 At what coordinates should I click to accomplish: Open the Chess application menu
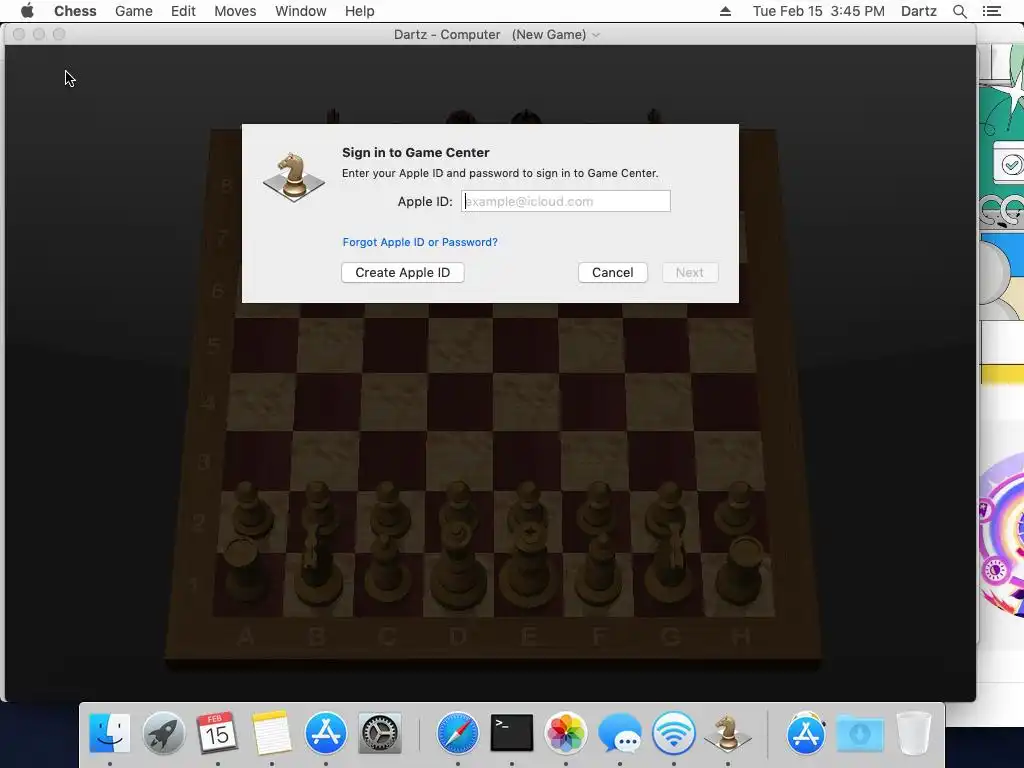(x=75, y=11)
